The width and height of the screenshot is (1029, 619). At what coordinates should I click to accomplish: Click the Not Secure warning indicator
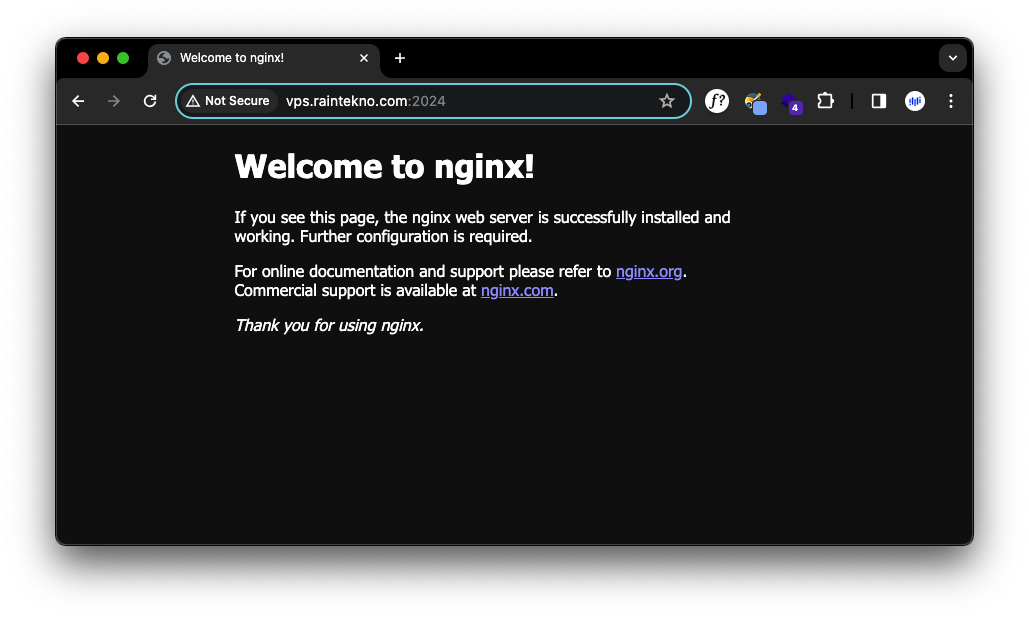pyautogui.click(x=228, y=101)
